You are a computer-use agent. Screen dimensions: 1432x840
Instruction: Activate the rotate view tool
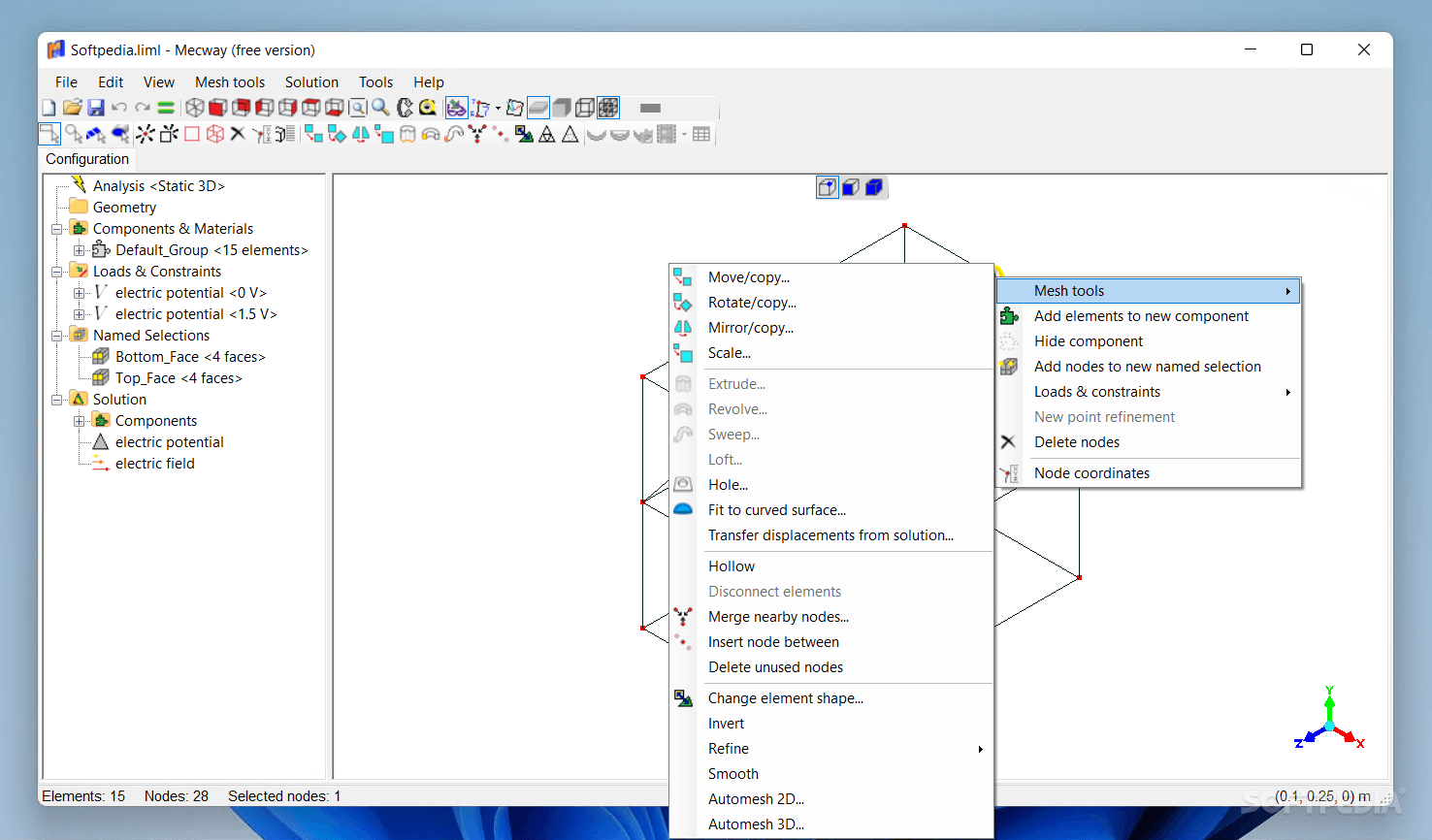click(x=405, y=107)
